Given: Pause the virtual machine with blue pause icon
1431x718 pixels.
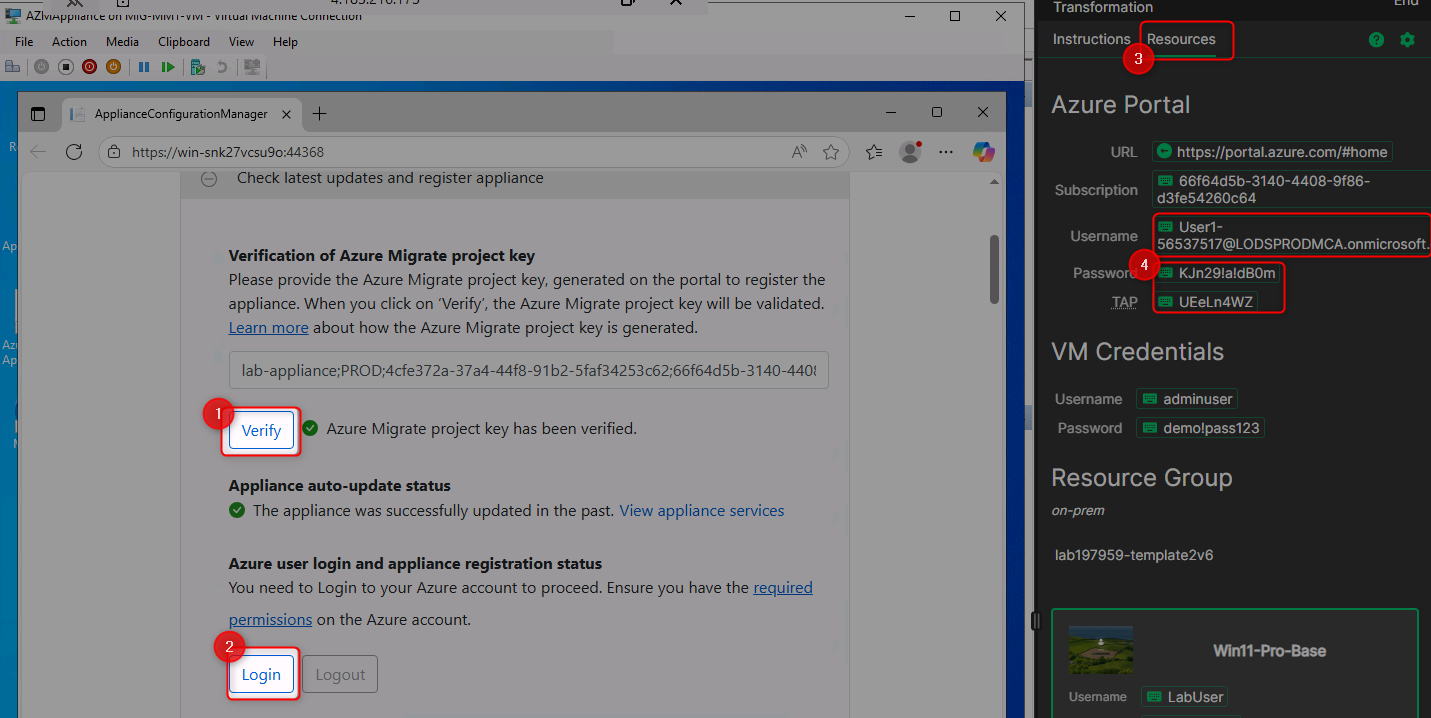Looking at the screenshot, I should click(x=144, y=67).
